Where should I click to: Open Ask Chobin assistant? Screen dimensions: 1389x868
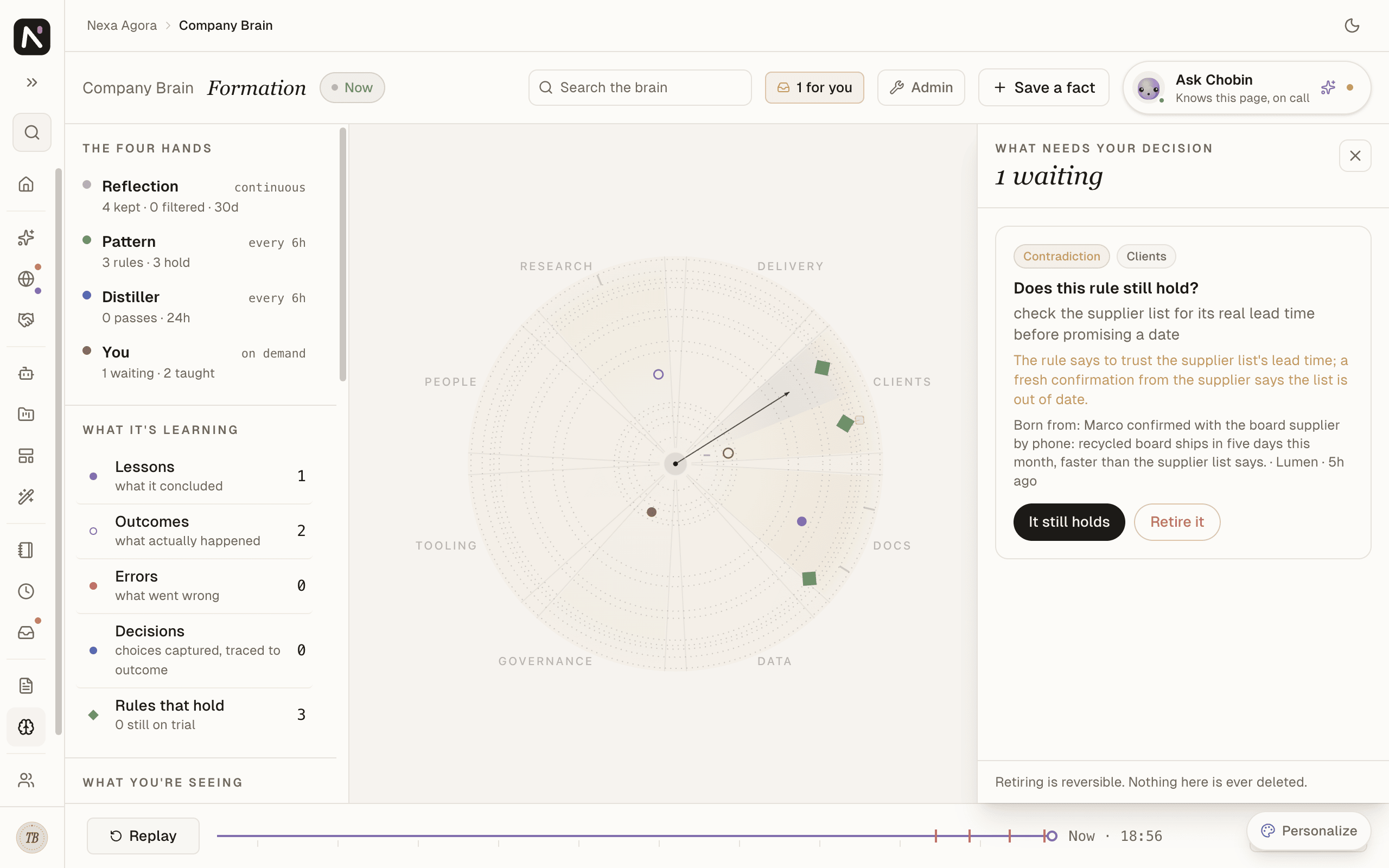[x=1247, y=88]
